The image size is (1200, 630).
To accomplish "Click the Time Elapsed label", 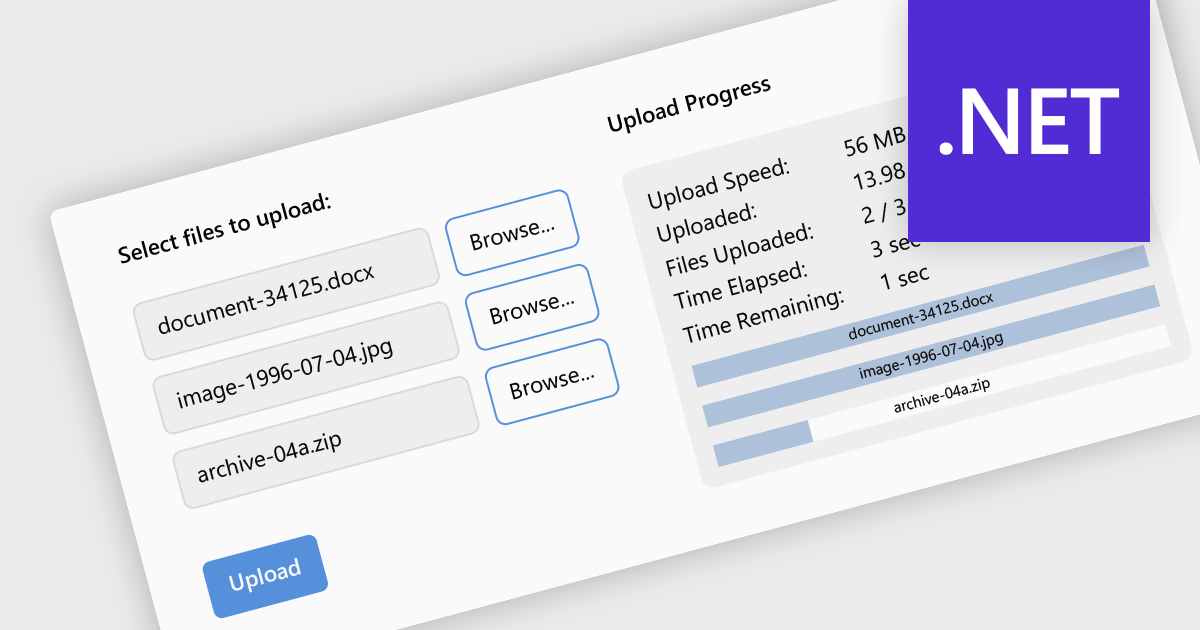I will point(739,284).
